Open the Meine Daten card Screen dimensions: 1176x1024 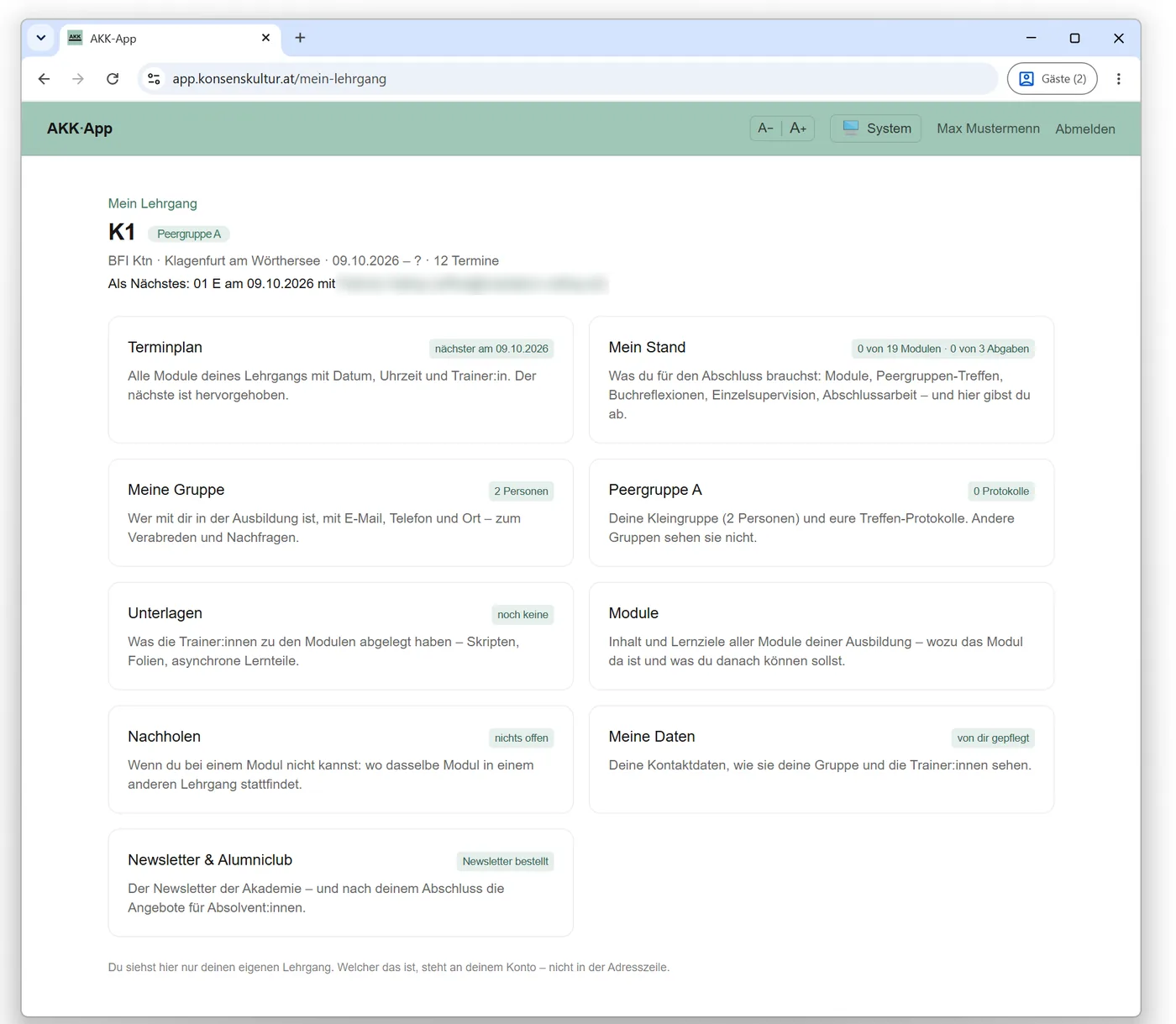pyautogui.click(x=822, y=759)
